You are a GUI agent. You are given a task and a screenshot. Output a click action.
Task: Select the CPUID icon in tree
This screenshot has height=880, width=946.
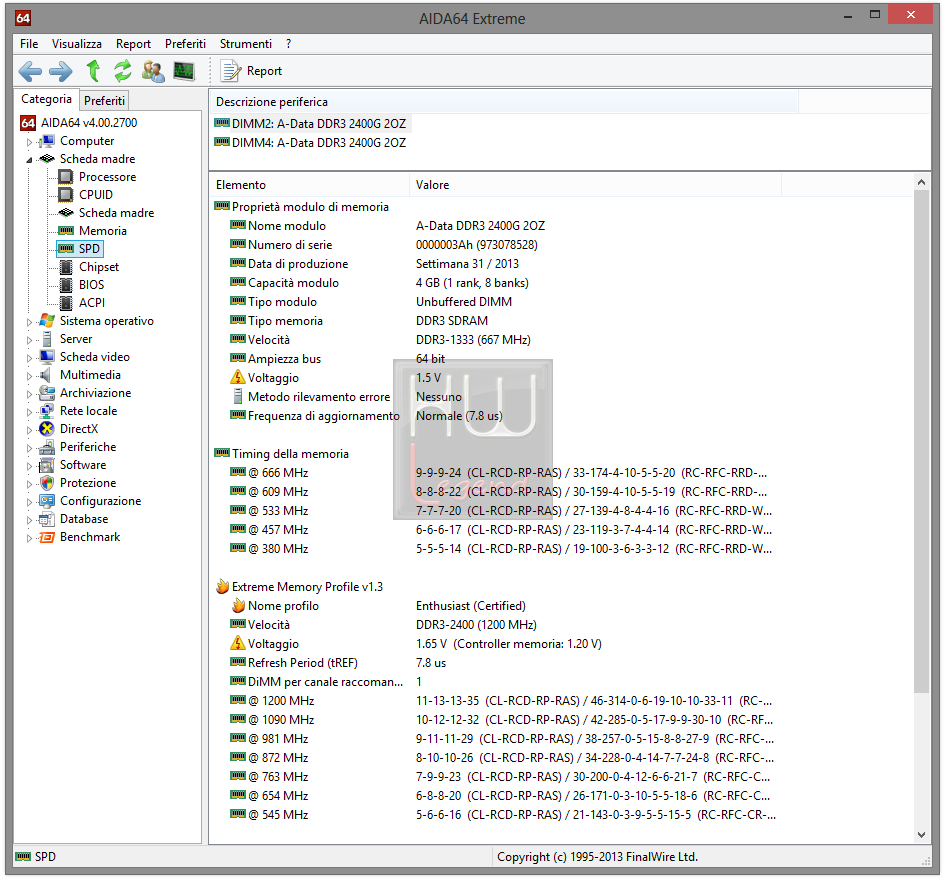[x=65, y=195]
